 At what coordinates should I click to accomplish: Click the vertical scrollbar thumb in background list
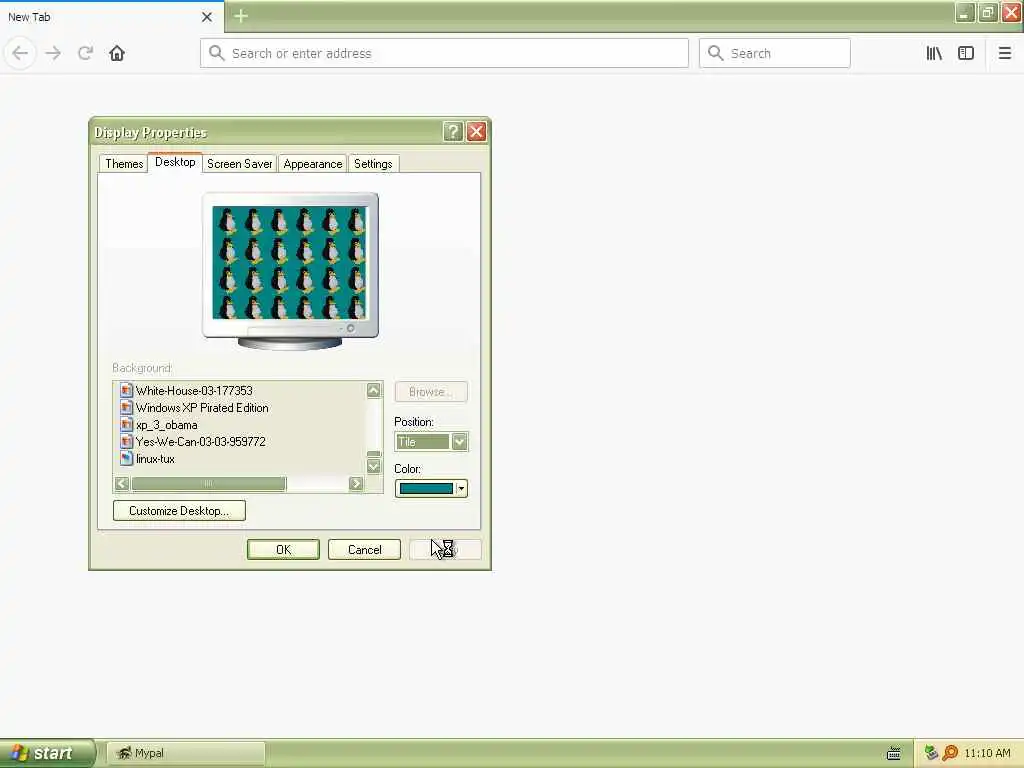374,454
